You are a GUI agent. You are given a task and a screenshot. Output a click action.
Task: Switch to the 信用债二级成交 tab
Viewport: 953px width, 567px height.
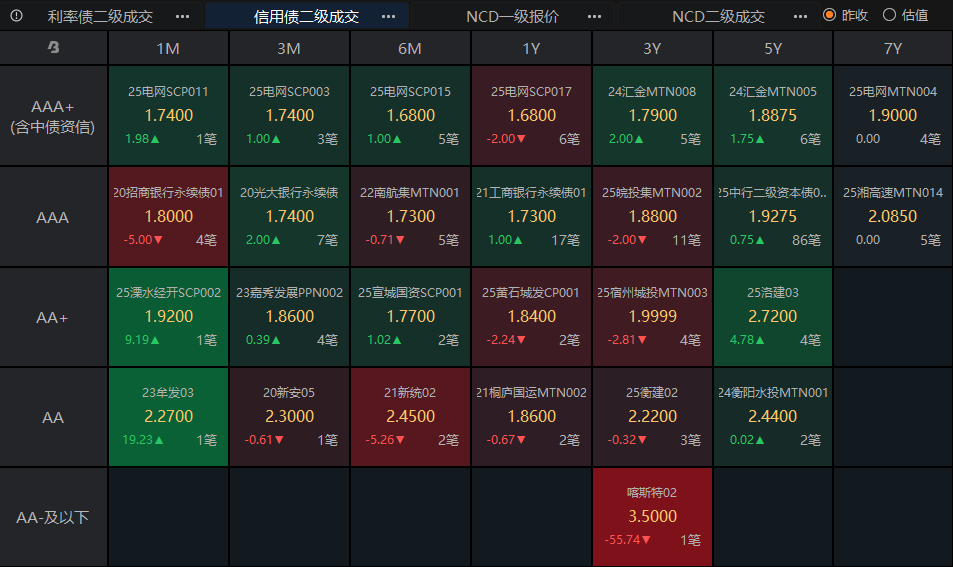(306, 16)
